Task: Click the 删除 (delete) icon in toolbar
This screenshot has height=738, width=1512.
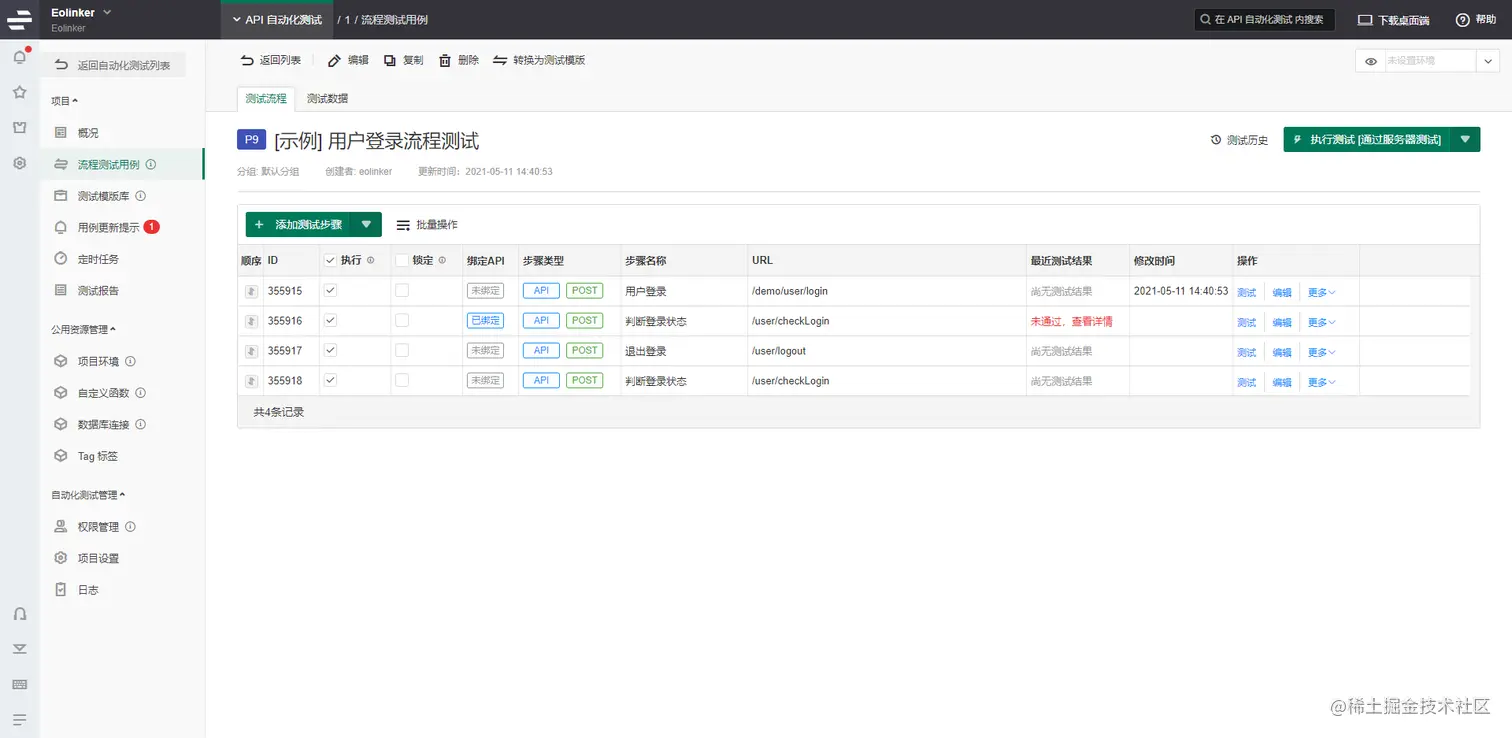Action: point(444,59)
